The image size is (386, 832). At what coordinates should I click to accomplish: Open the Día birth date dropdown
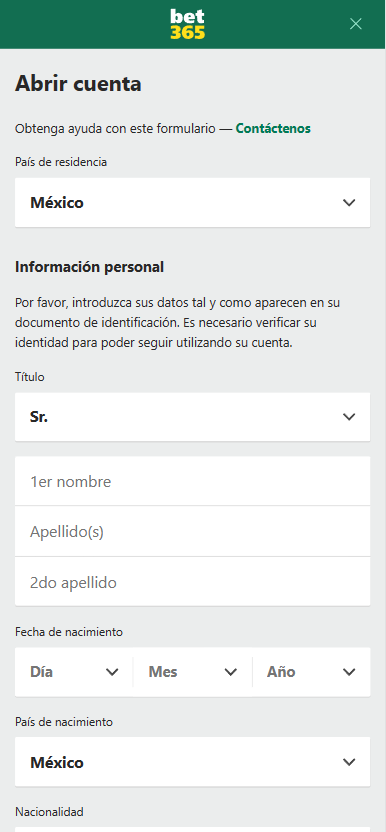click(x=74, y=672)
